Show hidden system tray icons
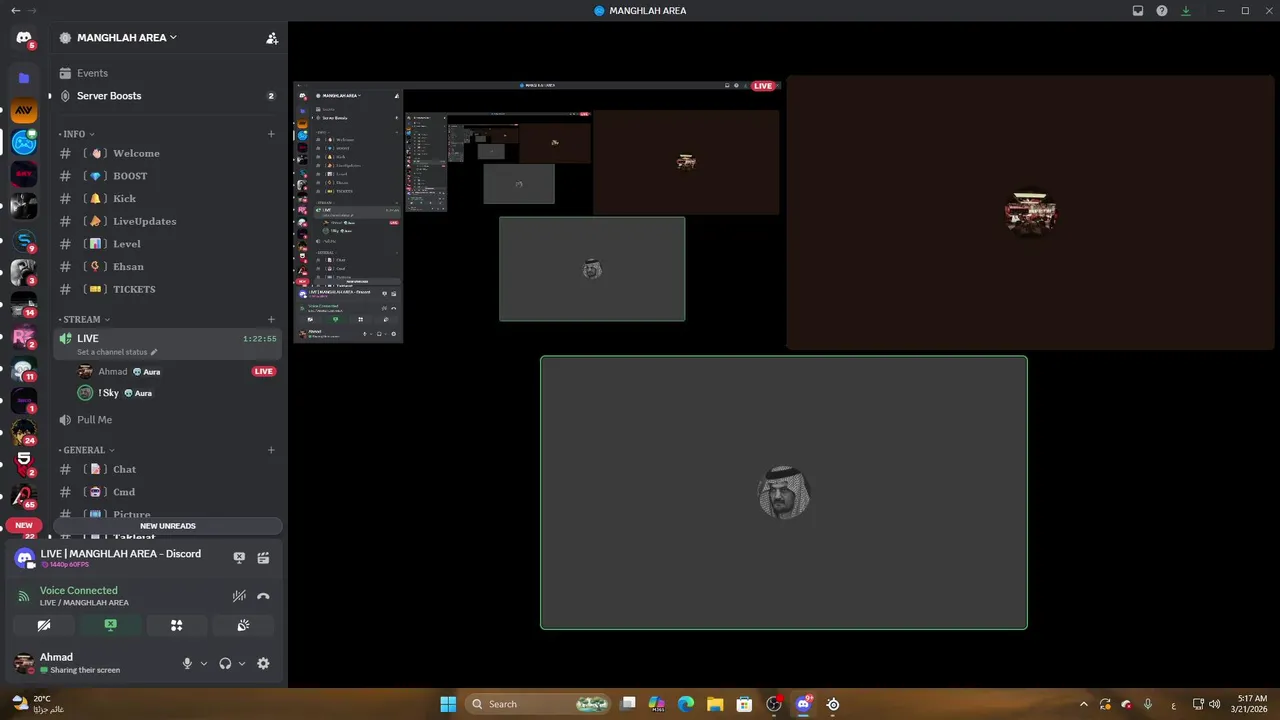1280x720 pixels. pos(1084,704)
